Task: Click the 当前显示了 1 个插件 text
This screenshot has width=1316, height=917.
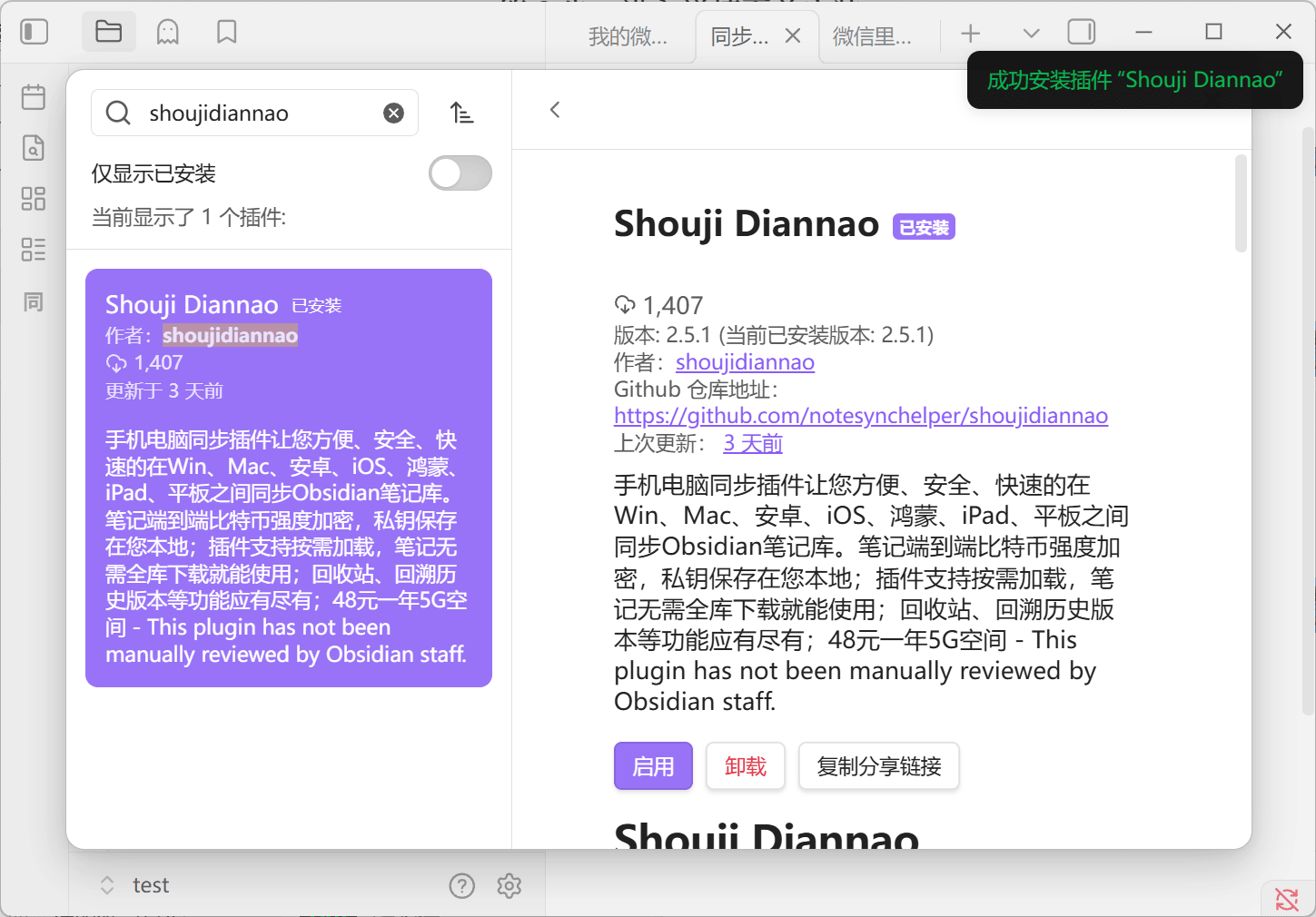Action: (189, 217)
